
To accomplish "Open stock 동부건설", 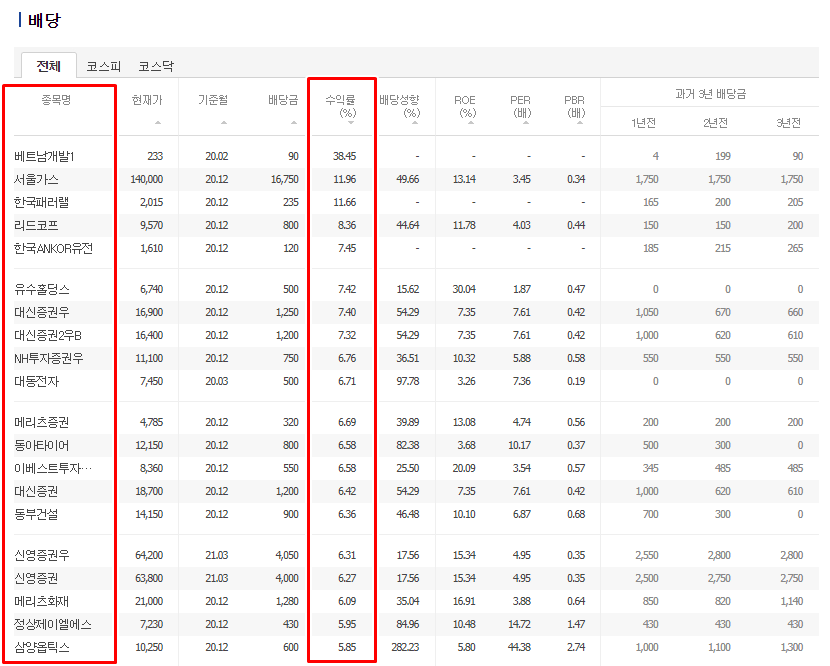I will pos(36,515).
